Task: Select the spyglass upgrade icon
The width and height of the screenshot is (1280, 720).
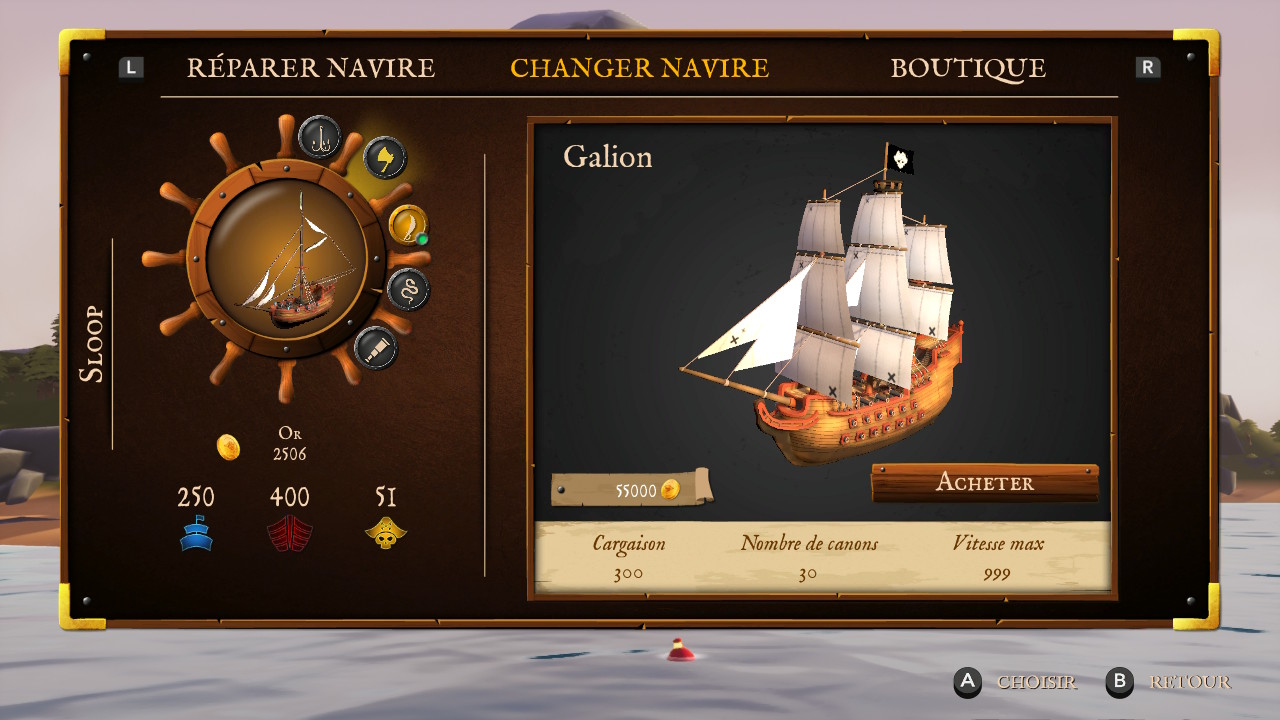Action: 376,348
